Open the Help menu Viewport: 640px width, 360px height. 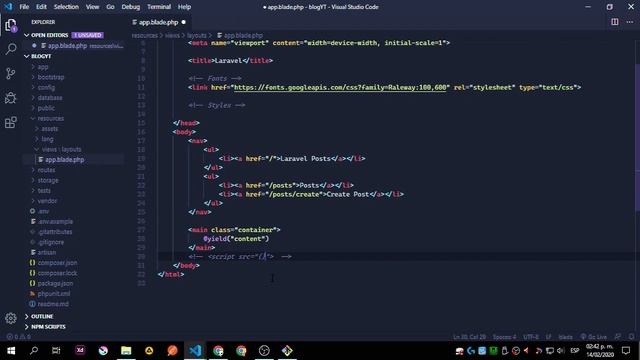click(x=184, y=7)
